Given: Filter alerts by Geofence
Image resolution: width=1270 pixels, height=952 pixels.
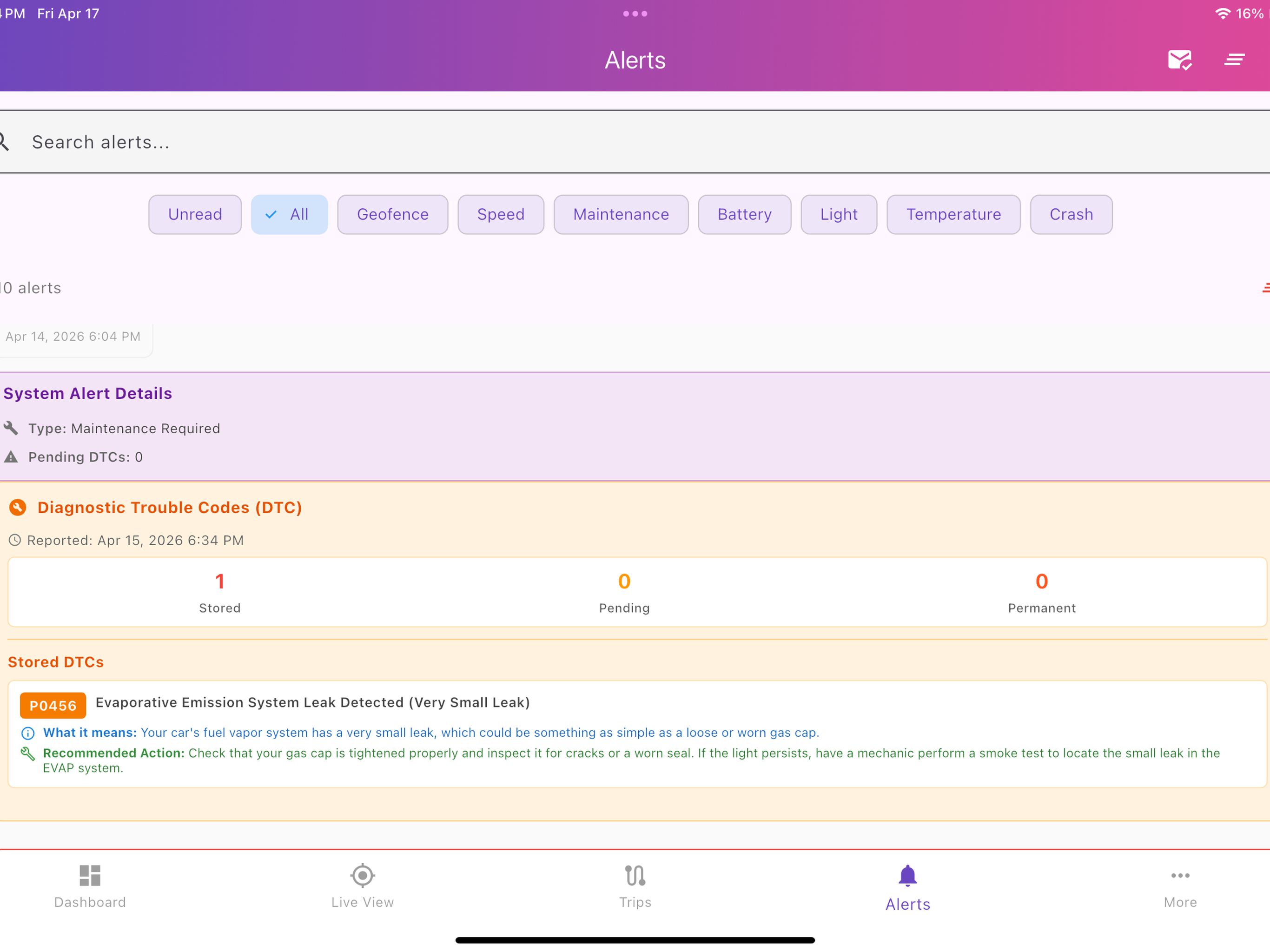Looking at the screenshot, I should pos(393,214).
